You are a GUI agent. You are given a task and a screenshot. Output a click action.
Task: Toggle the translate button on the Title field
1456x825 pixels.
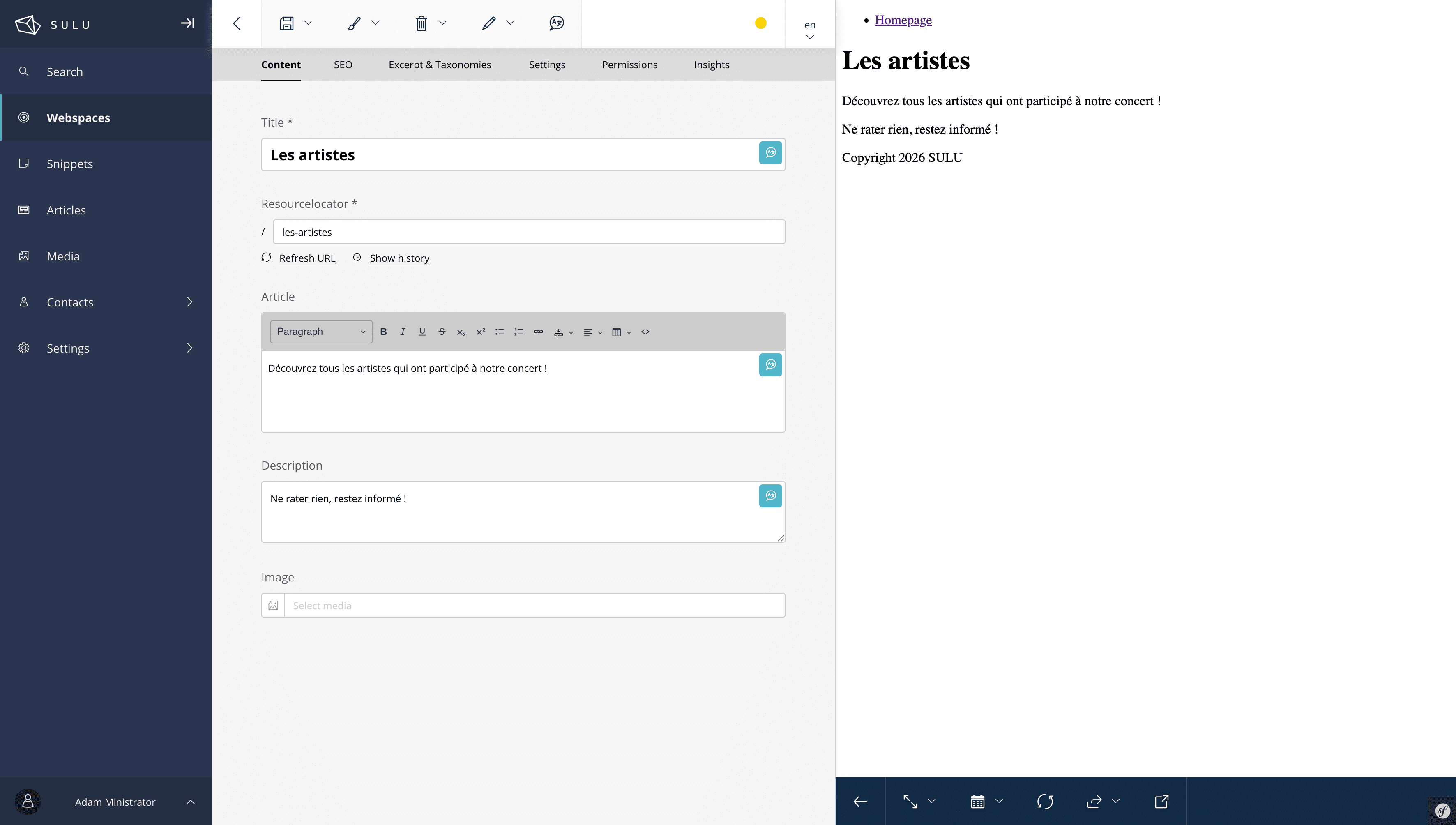click(x=770, y=153)
